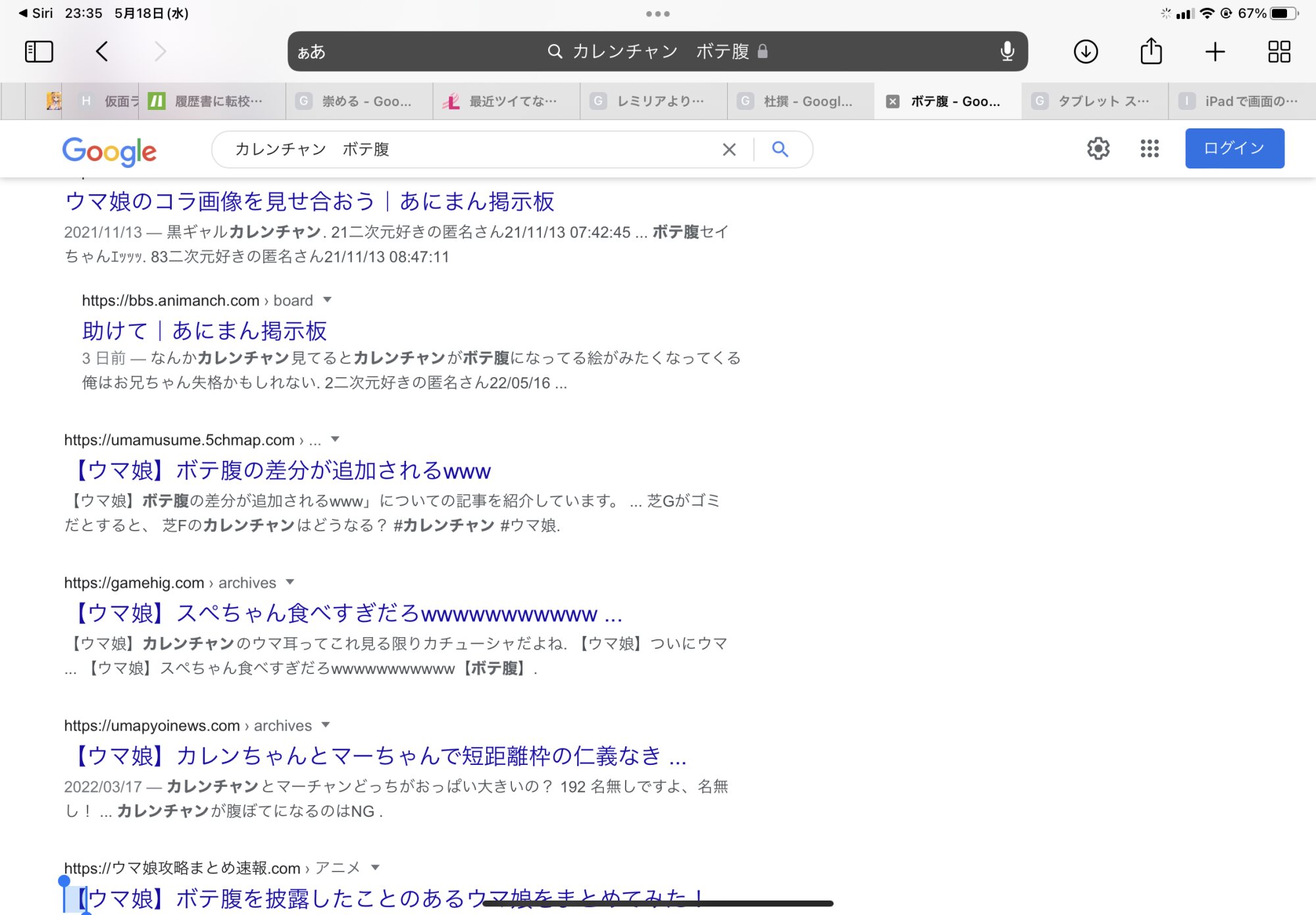Image resolution: width=1316 pixels, height=915 pixels.
Task: Expand options arrow beside umamusume.5chmap.com URL
Action: coord(335,439)
